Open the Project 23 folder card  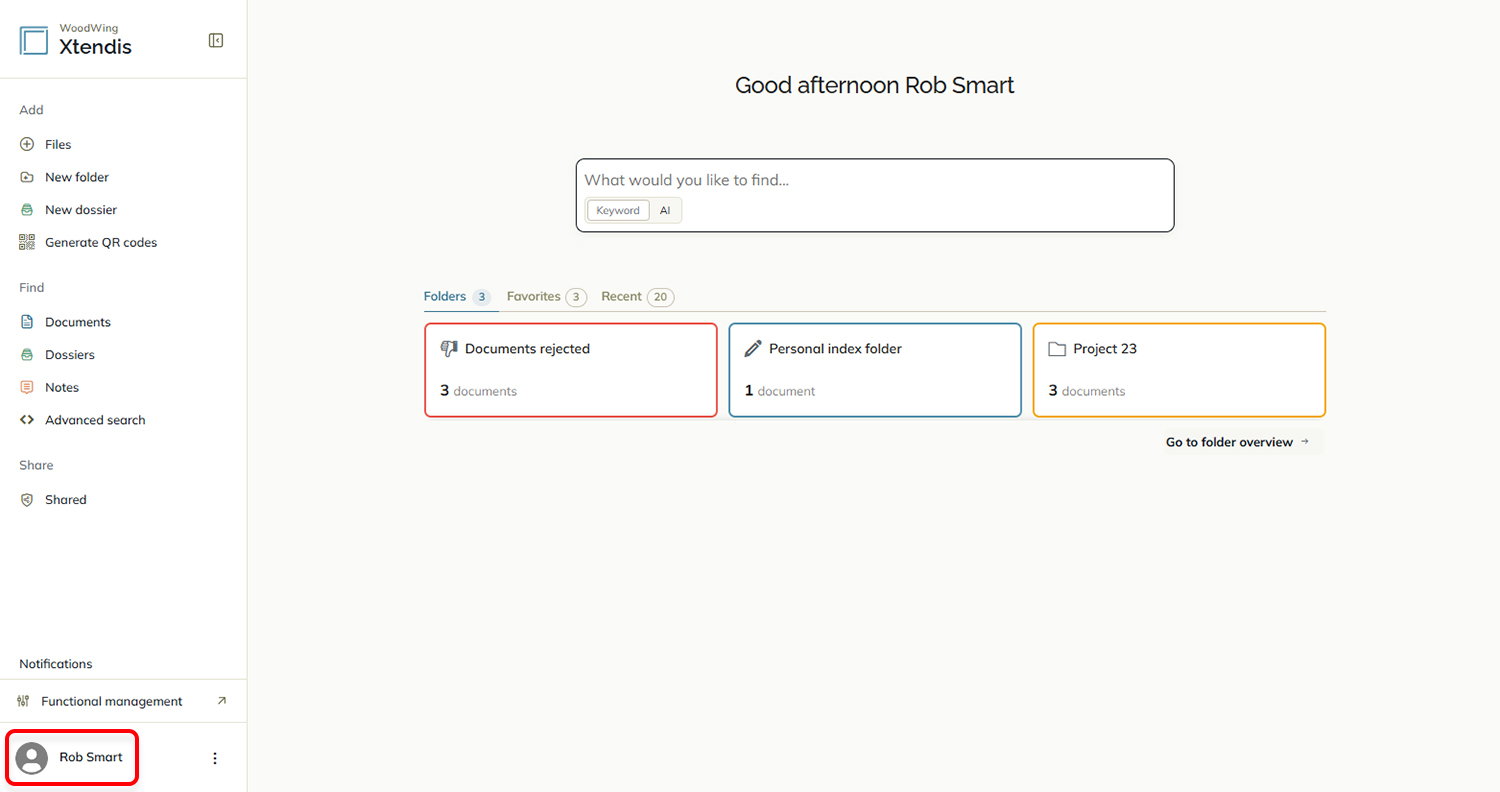pos(1179,370)
